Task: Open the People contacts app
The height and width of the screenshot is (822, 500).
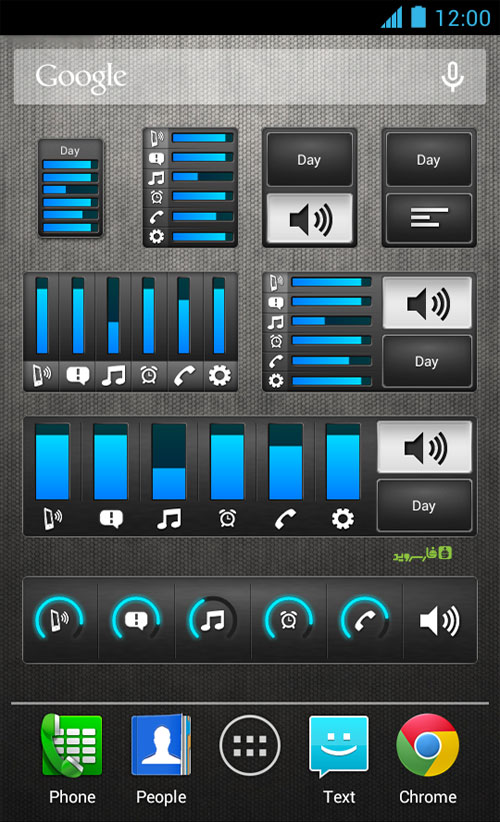Action: click(x=161, y=760)
